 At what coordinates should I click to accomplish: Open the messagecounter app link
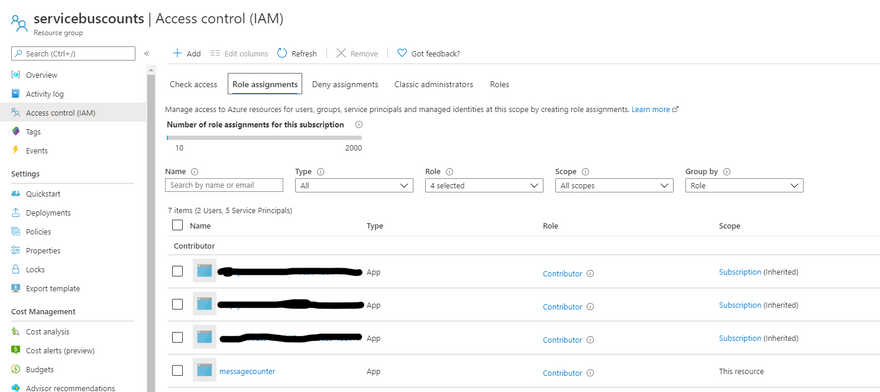click(247, 371)
